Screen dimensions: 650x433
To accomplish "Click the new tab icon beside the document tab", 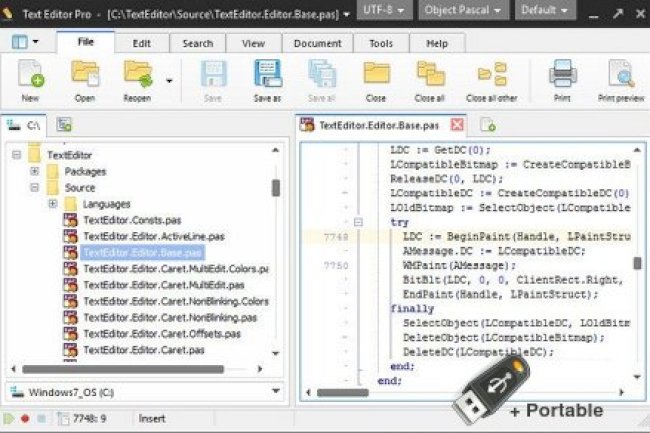I will [488, 125].
